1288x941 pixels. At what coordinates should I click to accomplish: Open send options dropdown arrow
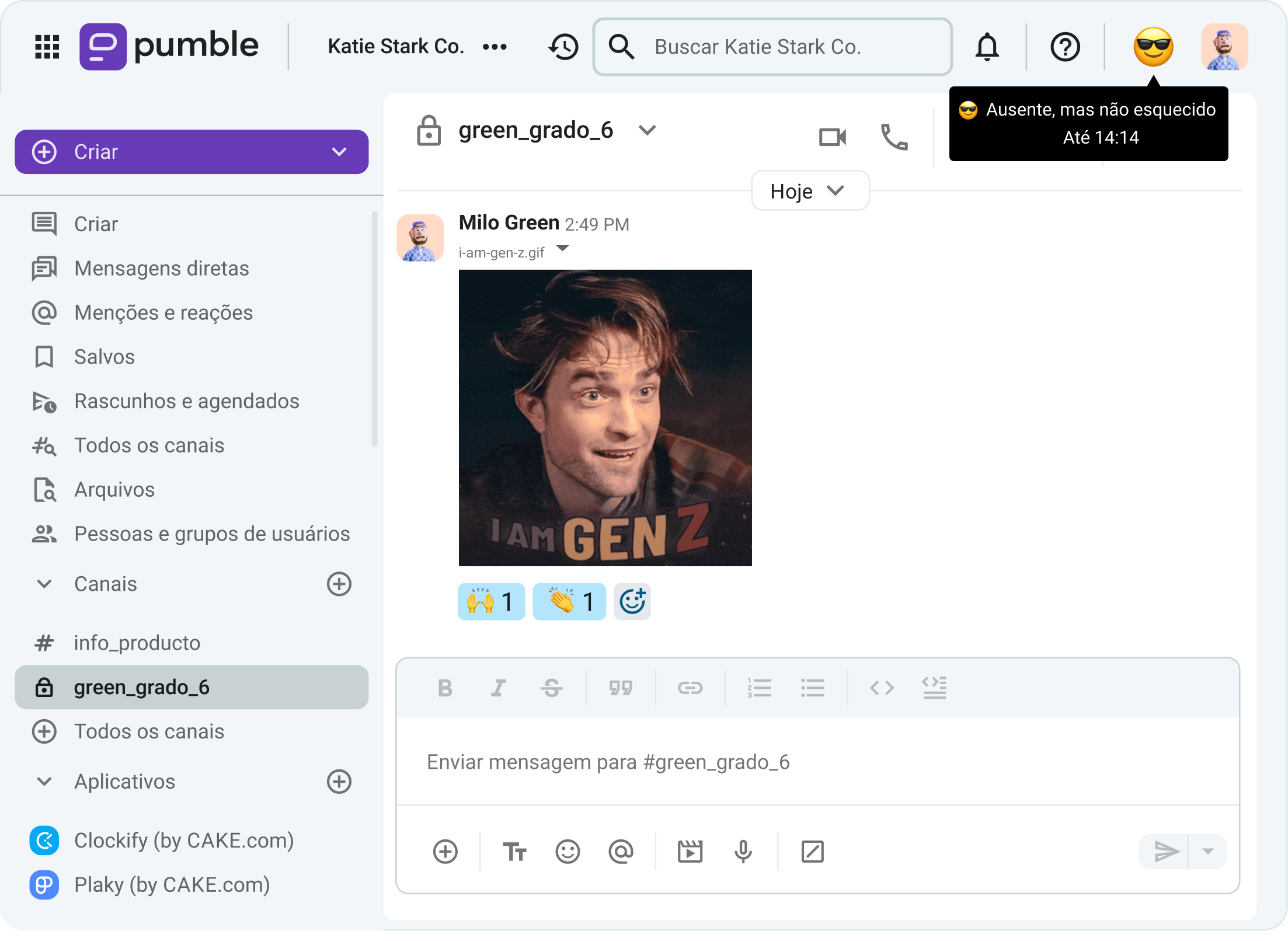(1208, 852)
